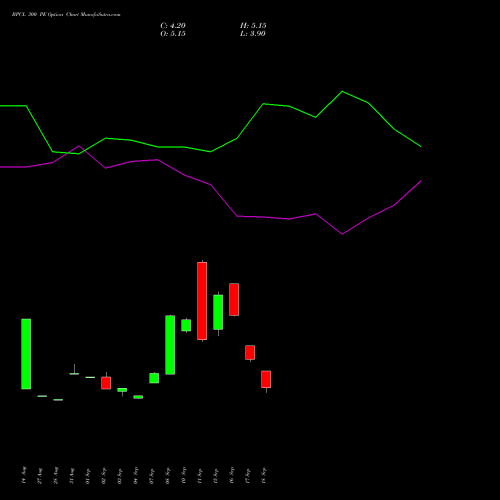
Task: Select the close value 'C: 4.20'
Action: click(173, 26)
